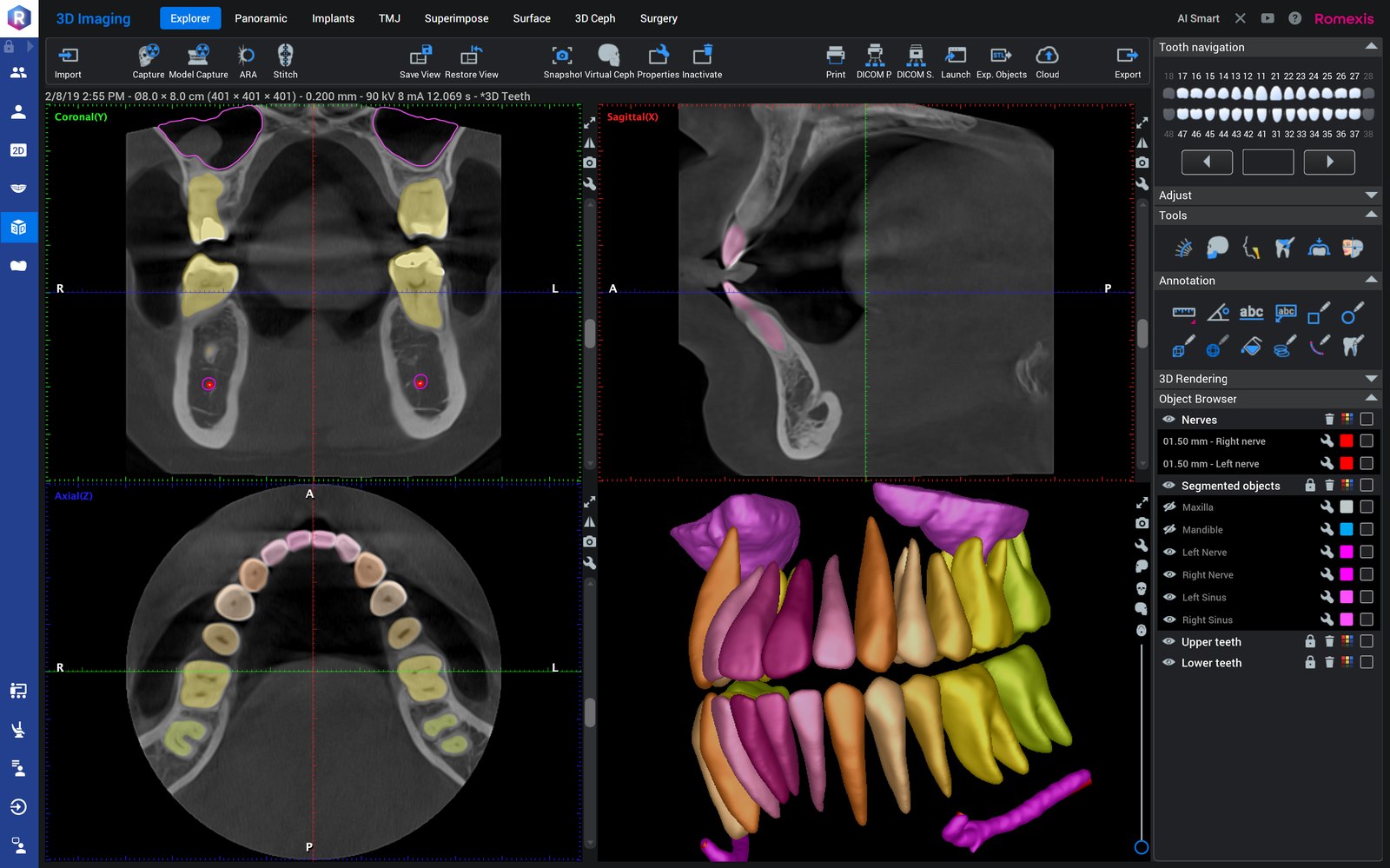Screen dimensions: 1390x868
Task: Click the Import toolbar icon
Action: 68,56
